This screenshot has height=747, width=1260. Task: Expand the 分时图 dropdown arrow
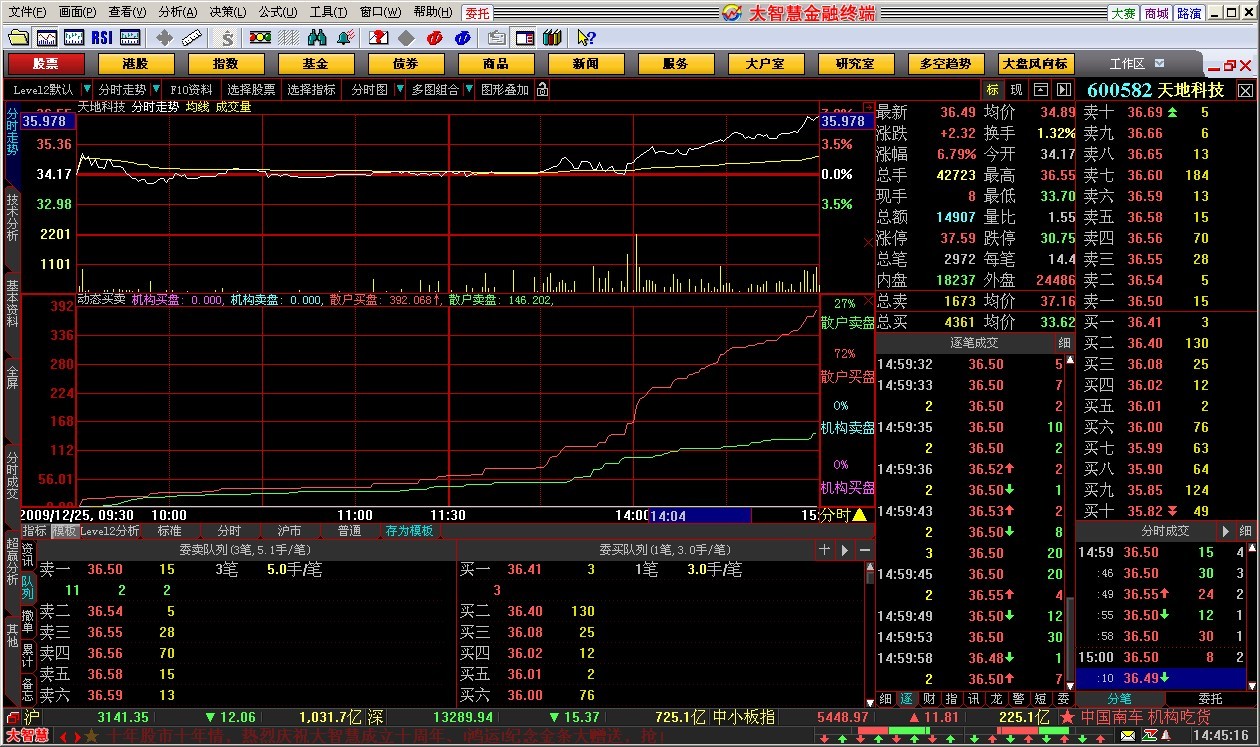(x=400, y=90)
